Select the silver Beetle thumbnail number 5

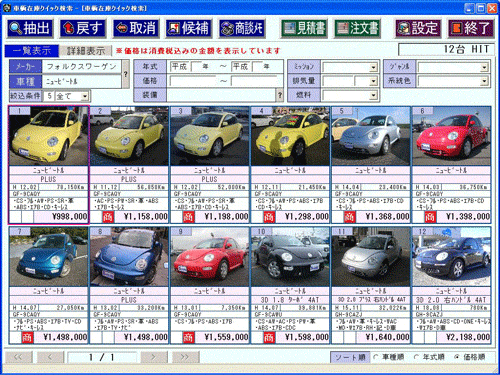point(371,136)
